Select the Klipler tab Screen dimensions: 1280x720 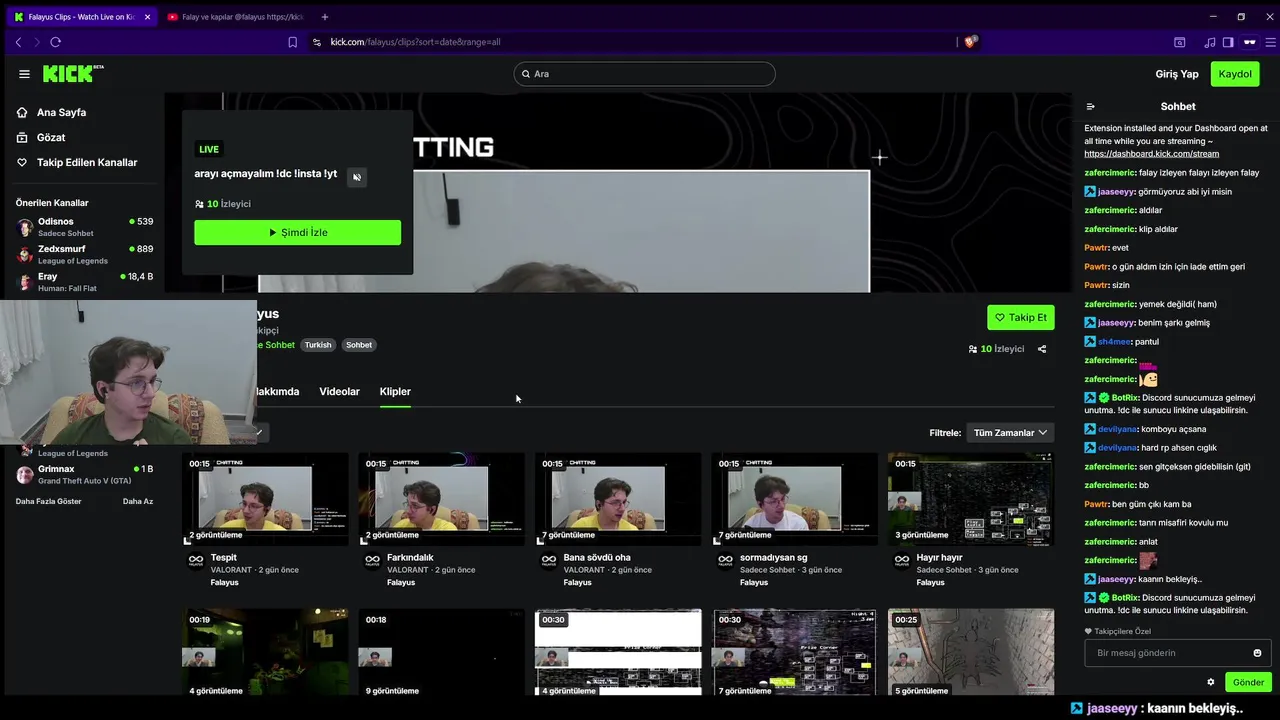pos(395,391)
